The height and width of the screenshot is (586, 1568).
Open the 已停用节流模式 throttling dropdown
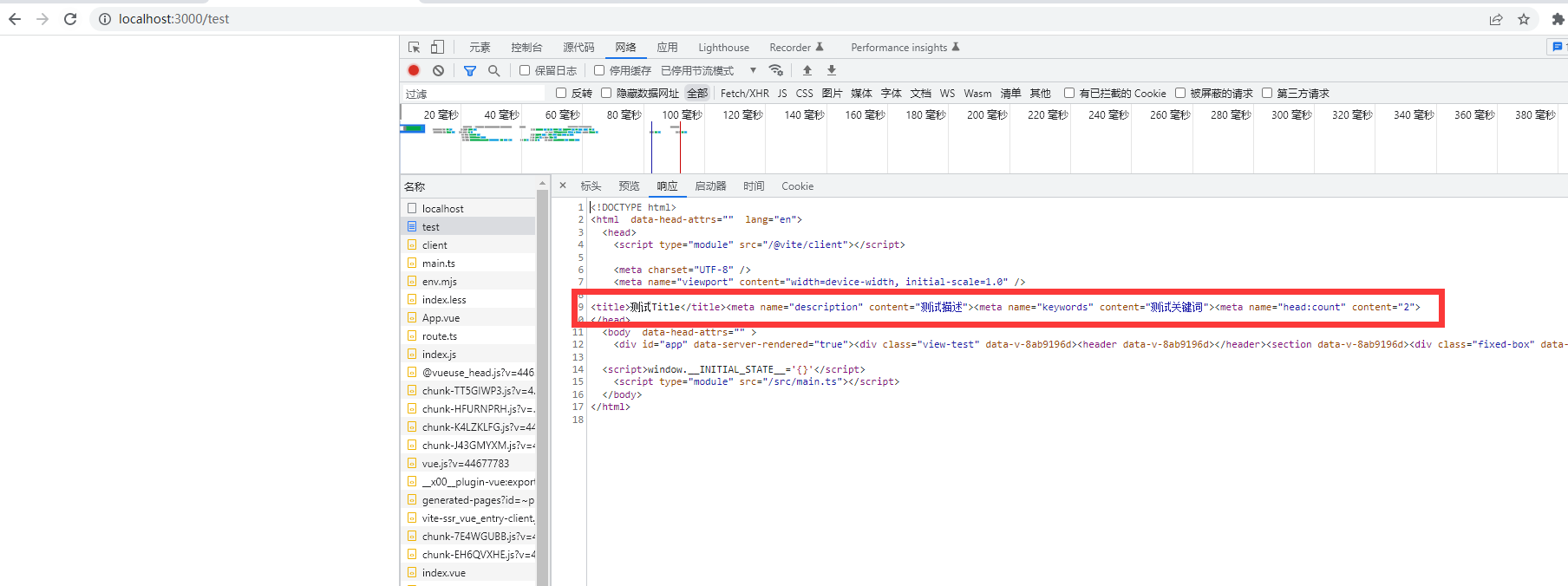[x=709, y=70]
